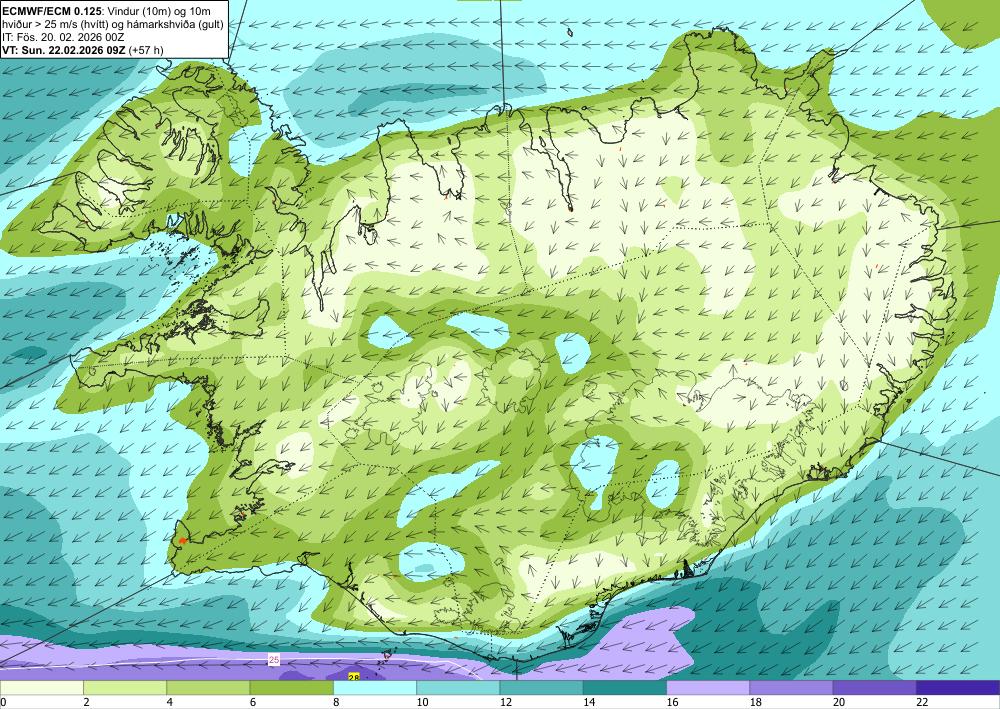1000x709 pixels.
Task: Click the legend scale label '8'
Action: 336,703
